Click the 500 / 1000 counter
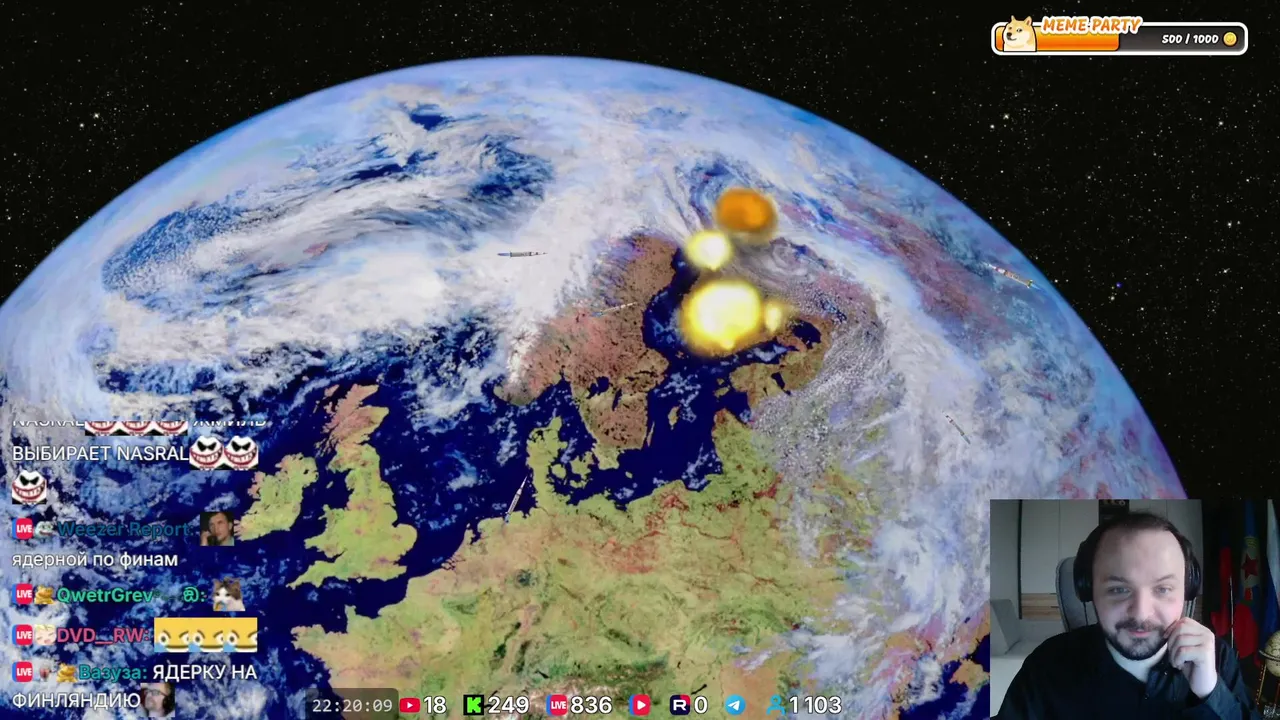1280x720 pixels. (x=1190, y=39)
